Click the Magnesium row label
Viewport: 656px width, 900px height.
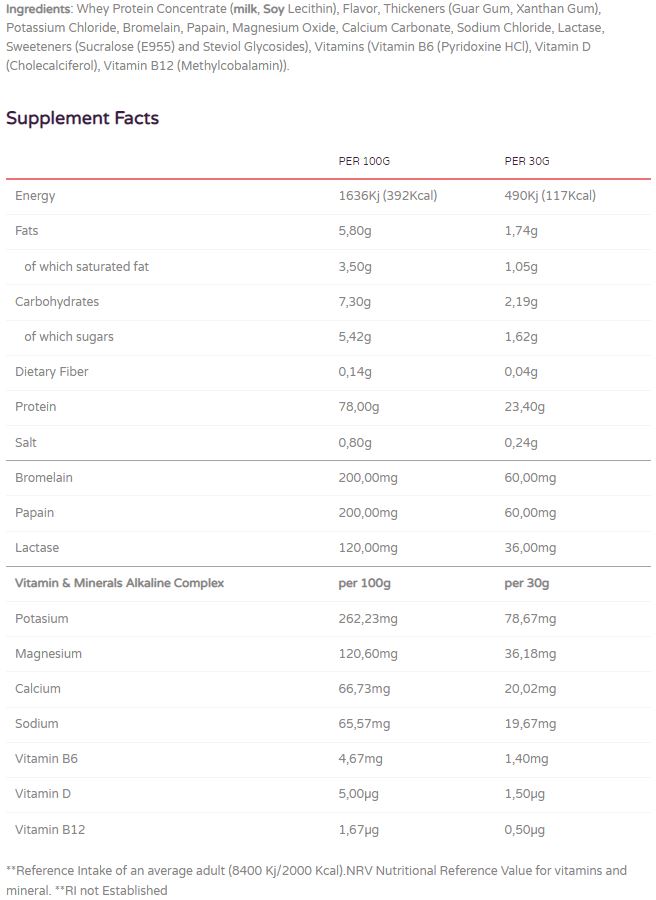pyautogui.click(x=48, y=654)
